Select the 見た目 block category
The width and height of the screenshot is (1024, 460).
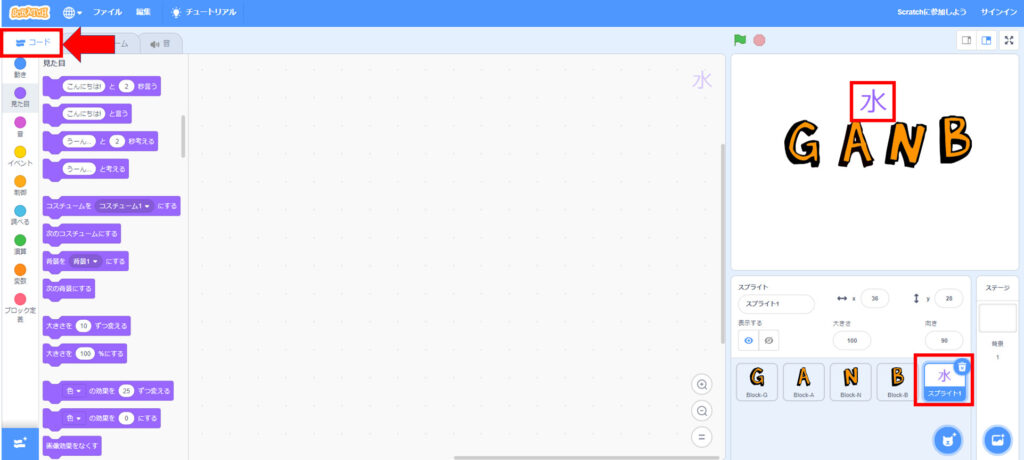pos(20,97)
